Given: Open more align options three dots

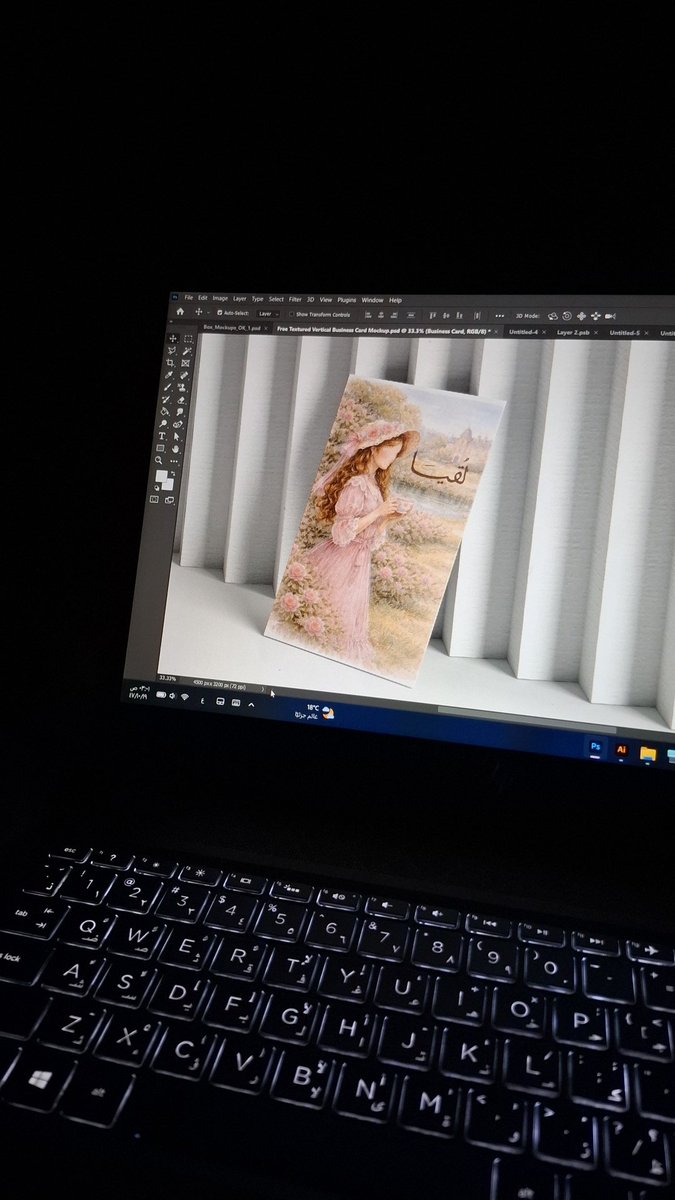Looking at the screenshot, I should (x=500, y=316).
